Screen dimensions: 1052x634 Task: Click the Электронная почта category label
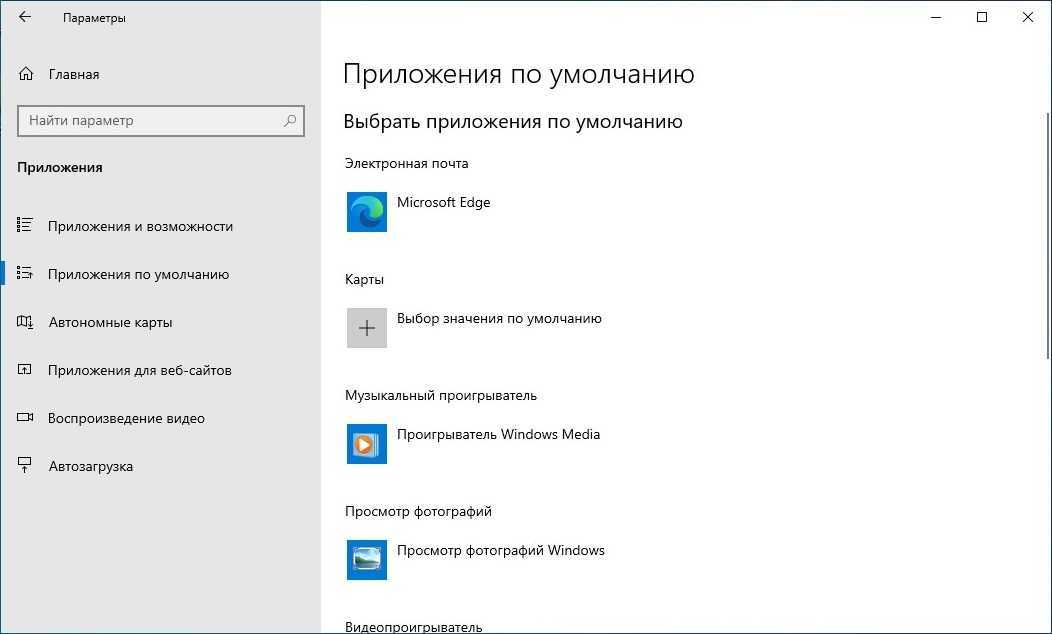tap(407, 163)
